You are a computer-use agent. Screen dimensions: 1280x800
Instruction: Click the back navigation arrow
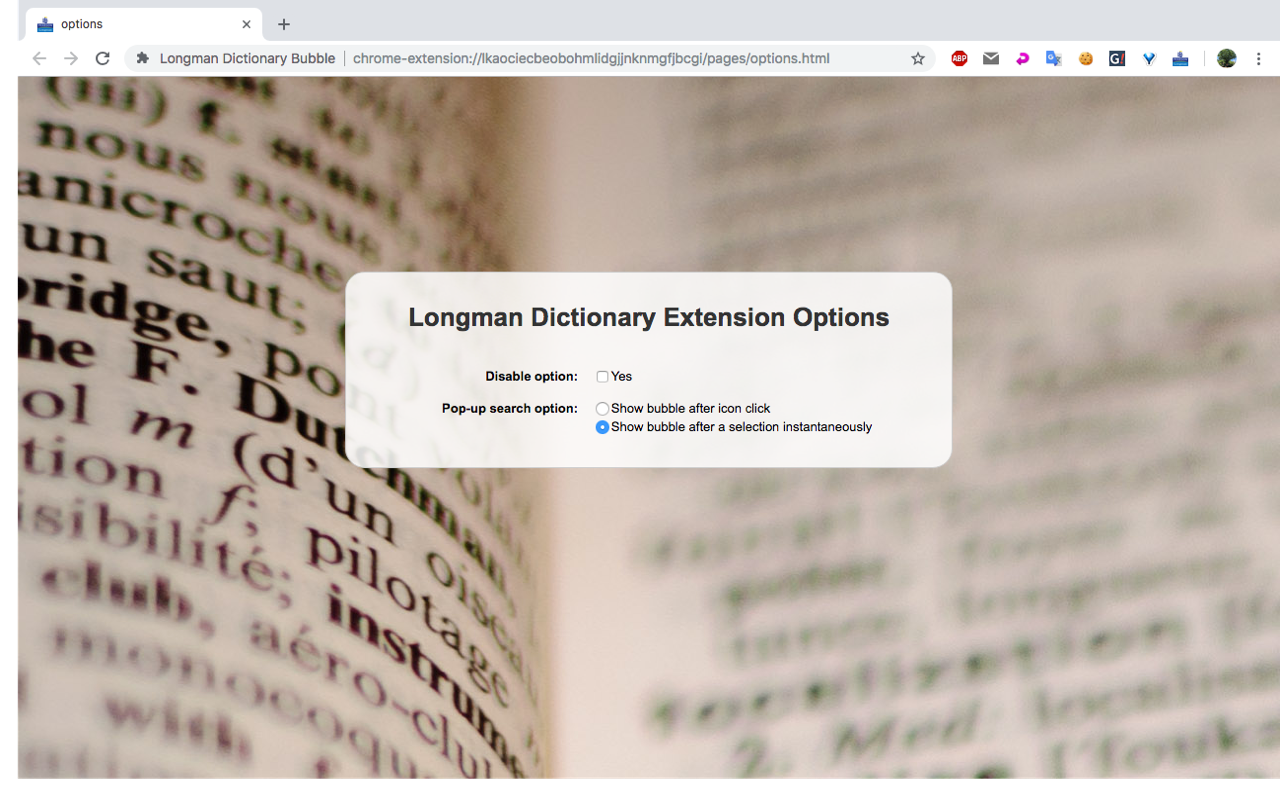tap(39, 58)
